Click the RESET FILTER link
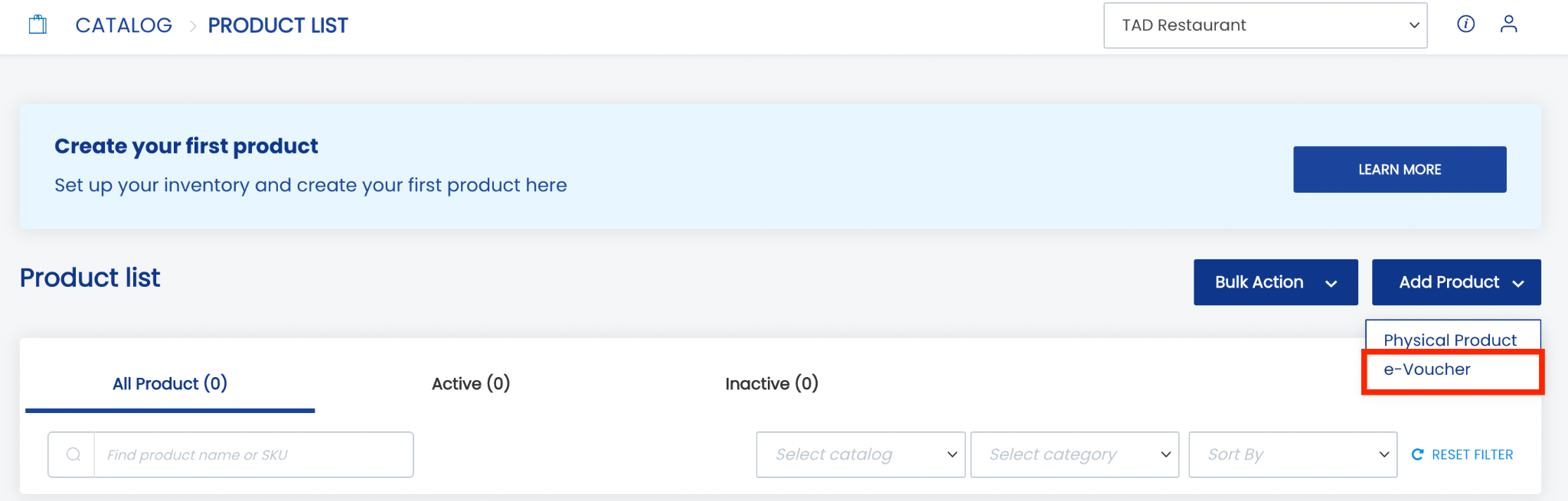1568x501 pixels. coord(1472,454)
